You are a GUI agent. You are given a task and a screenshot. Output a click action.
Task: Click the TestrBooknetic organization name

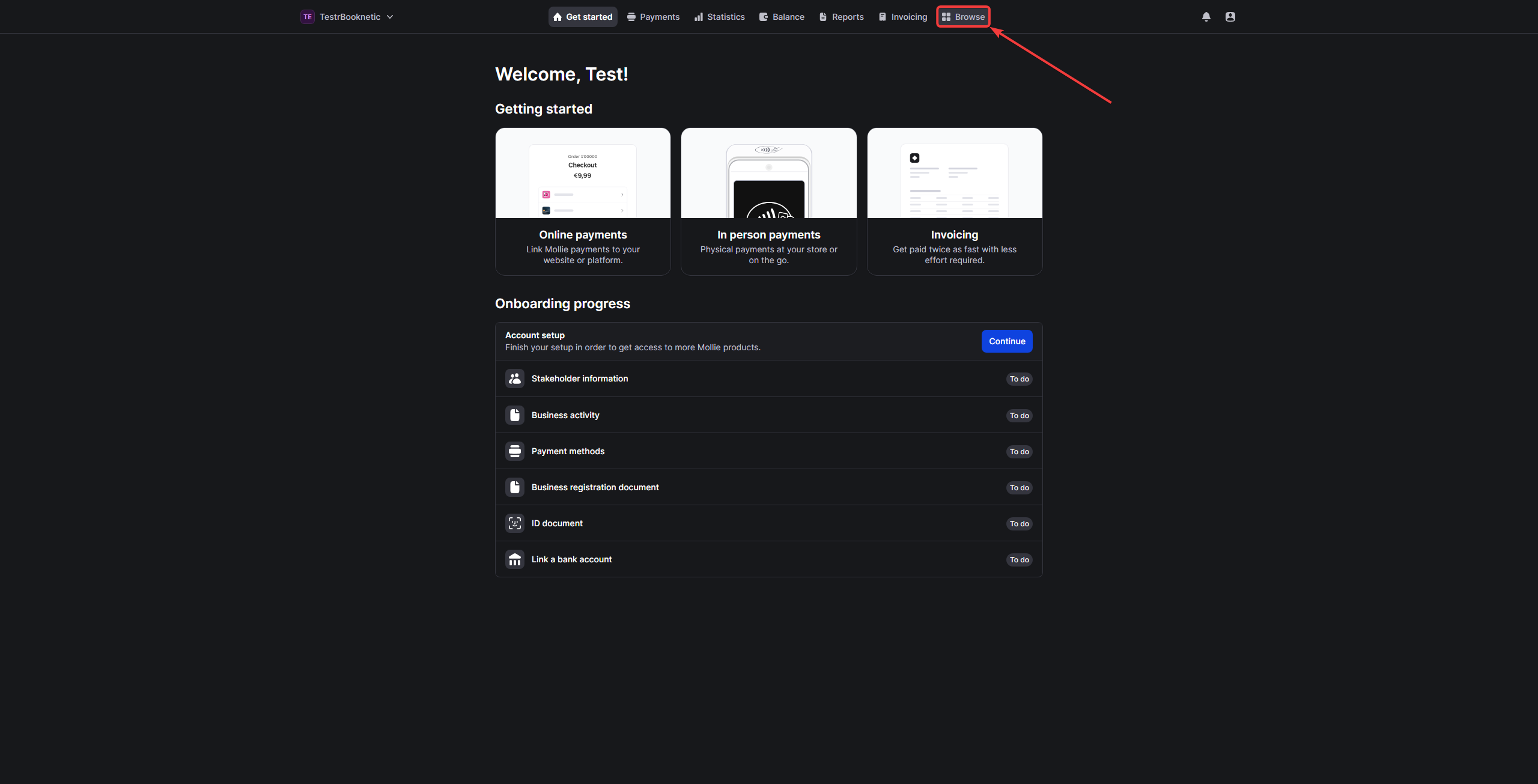pyautogui.click(x=350, y=17)
